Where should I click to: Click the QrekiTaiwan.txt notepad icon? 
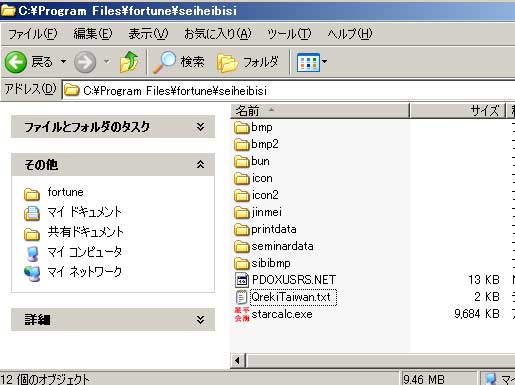point(242,297)
